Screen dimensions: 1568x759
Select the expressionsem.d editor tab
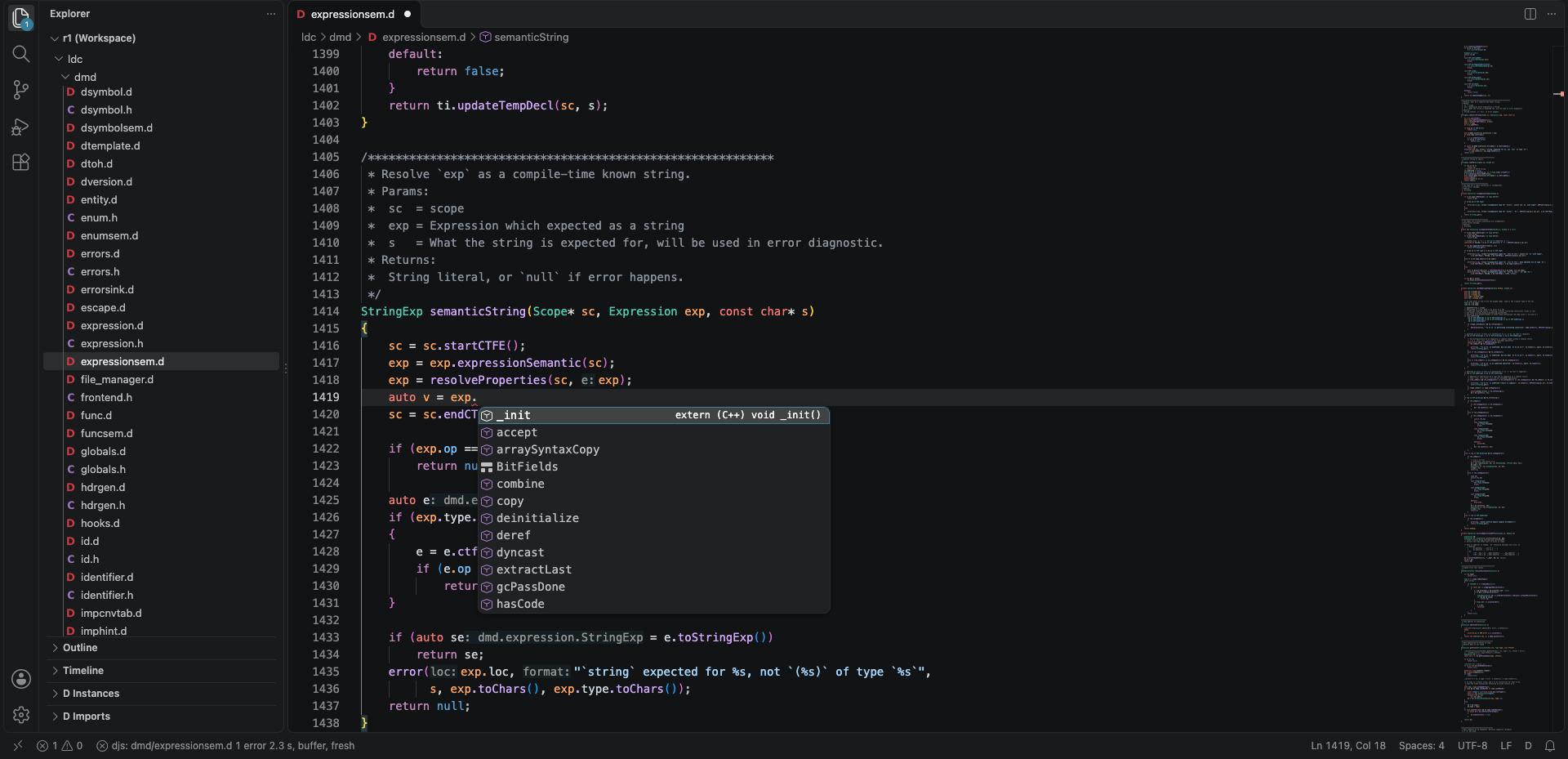[354, 14]
